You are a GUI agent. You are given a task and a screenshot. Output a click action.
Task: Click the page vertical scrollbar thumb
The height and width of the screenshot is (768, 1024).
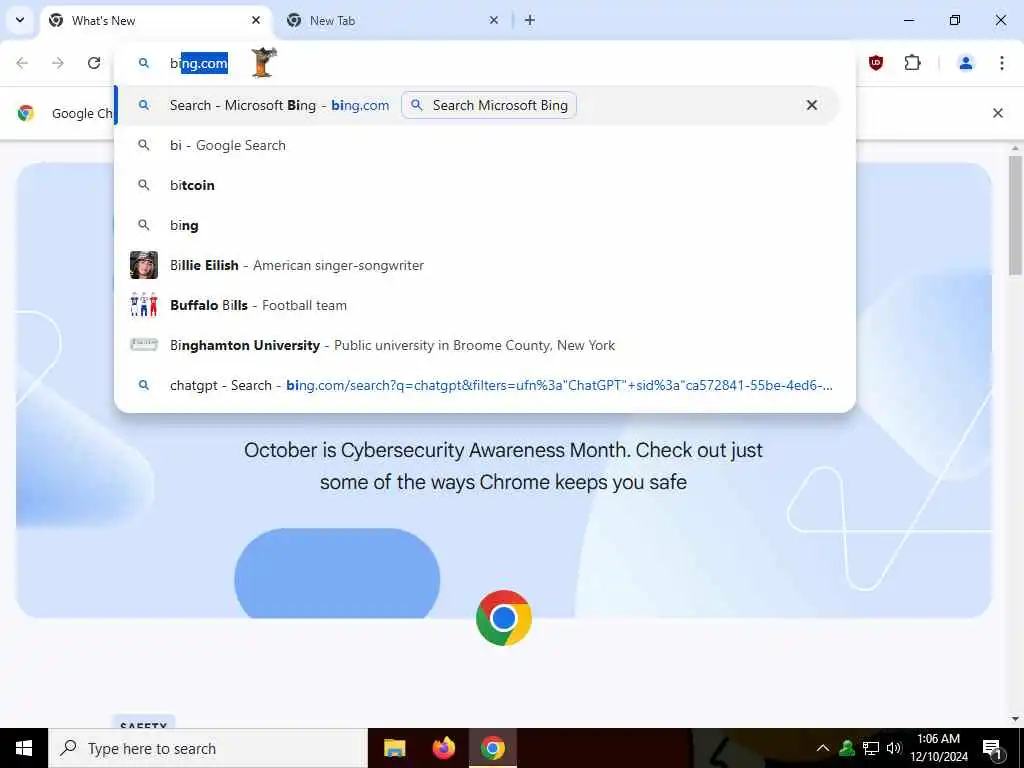pos(1016,216)
